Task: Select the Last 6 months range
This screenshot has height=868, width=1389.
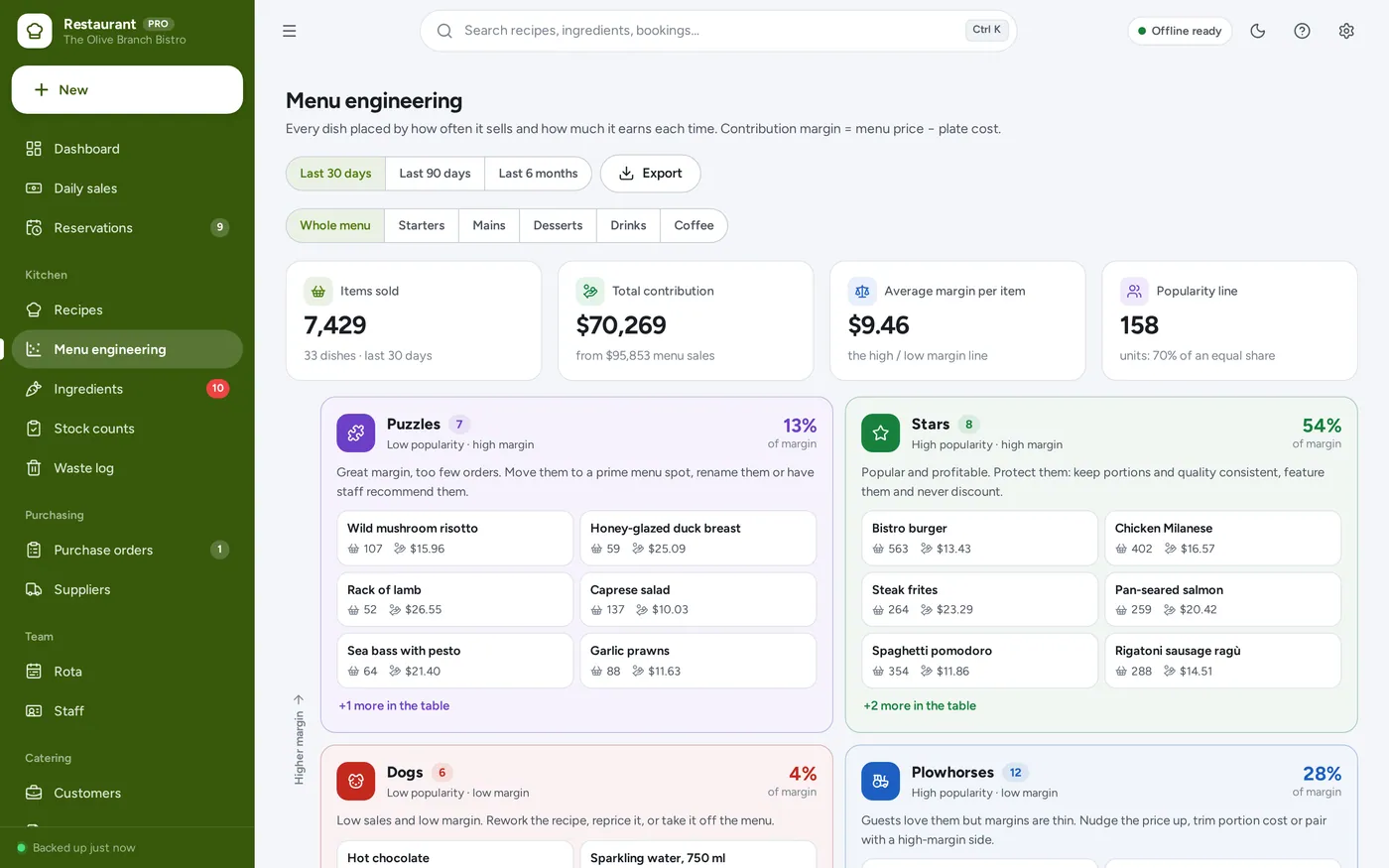Action: 538,174
